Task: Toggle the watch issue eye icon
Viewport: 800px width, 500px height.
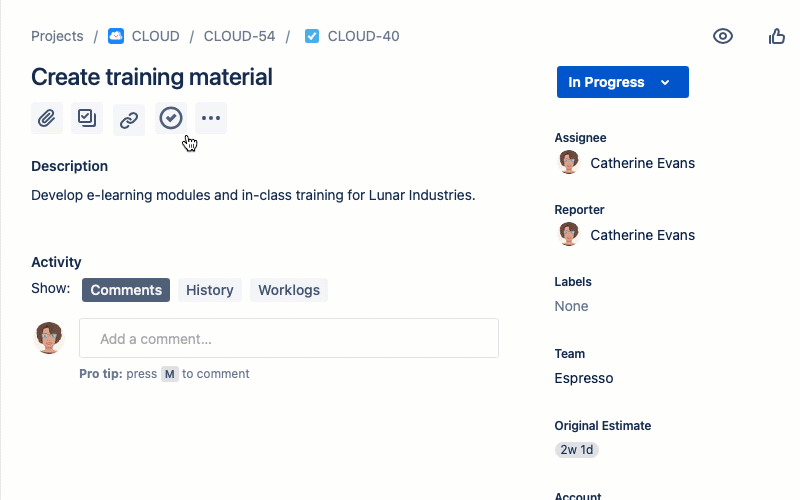Action: (x=722, y=36)
